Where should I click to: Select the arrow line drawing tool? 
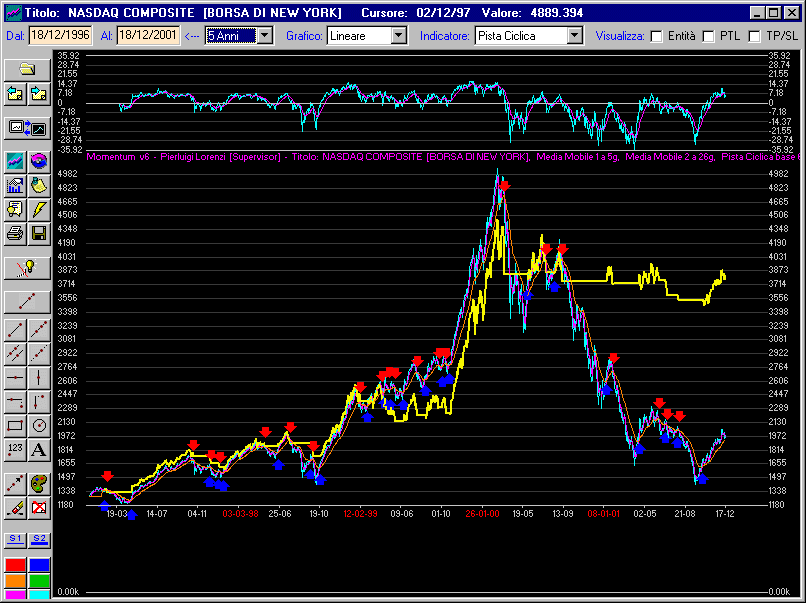pos(15,484)
